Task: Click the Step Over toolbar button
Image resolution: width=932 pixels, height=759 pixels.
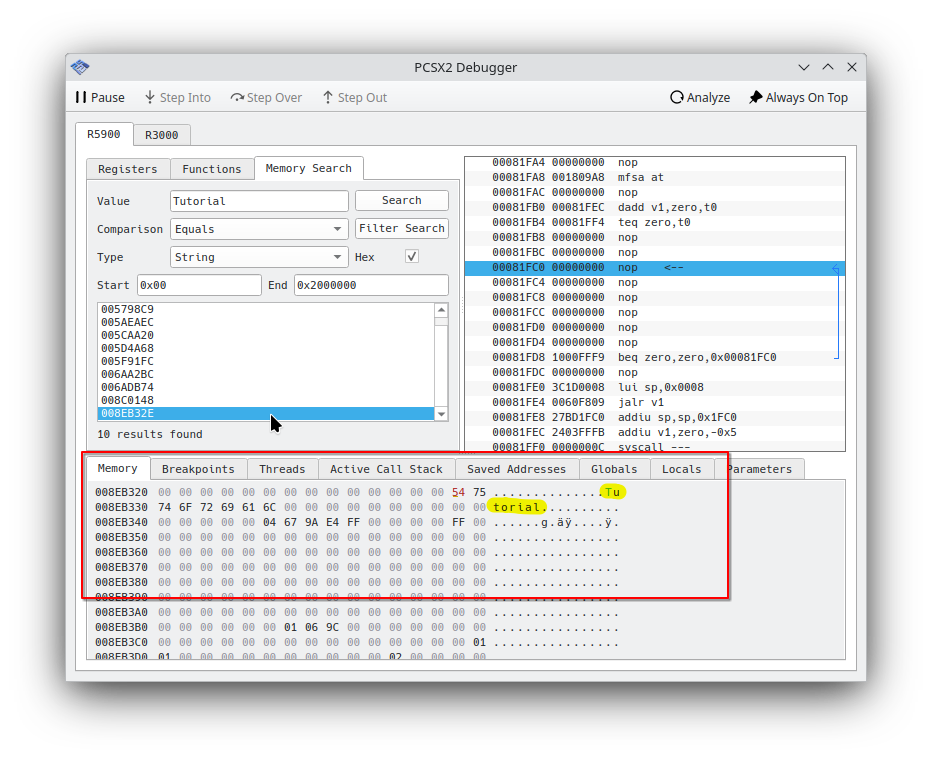Action: click(266, 97)
